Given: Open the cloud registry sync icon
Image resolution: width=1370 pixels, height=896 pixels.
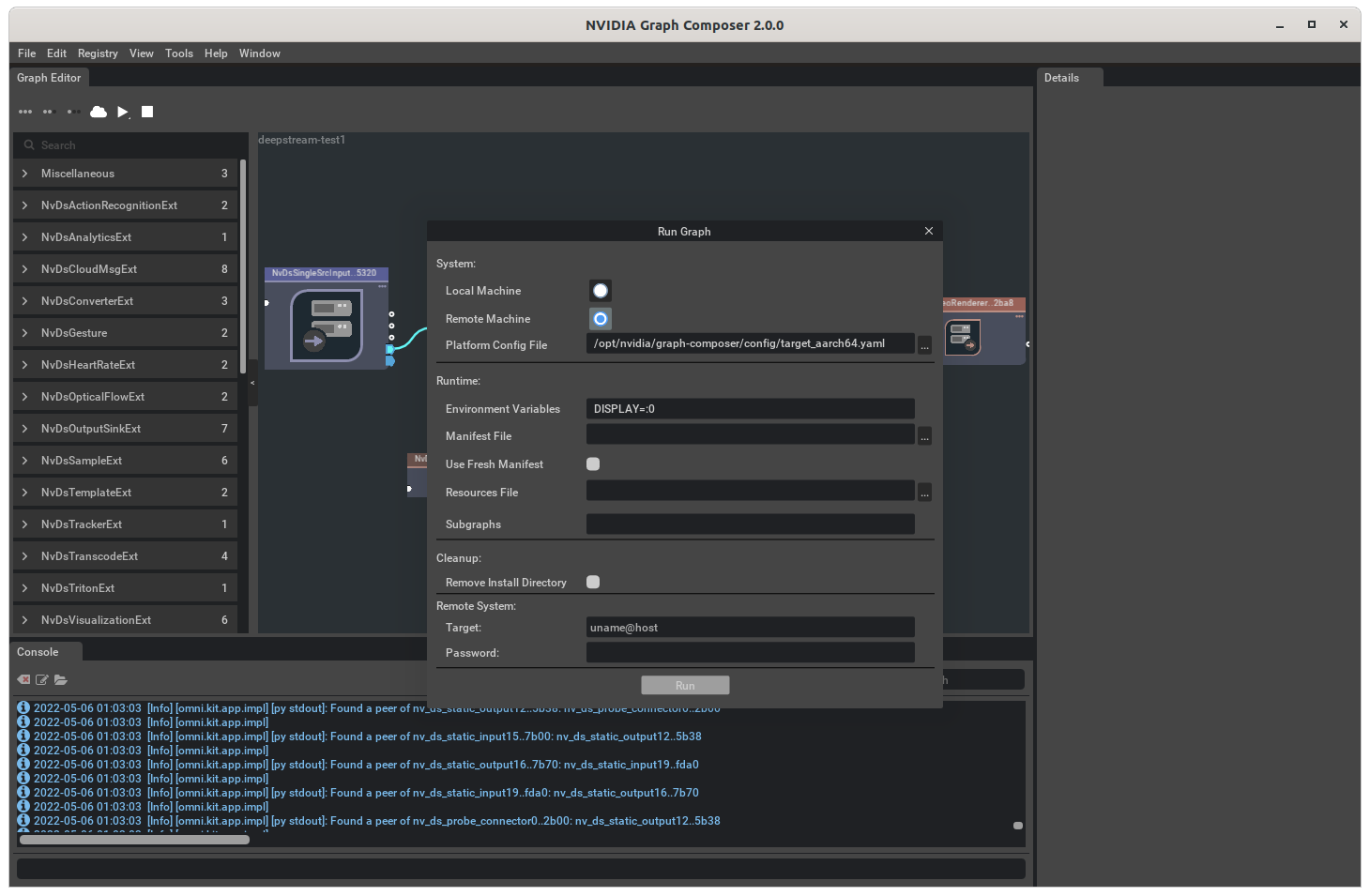Looking at the screenshot, I should click(x=99, y=112).
